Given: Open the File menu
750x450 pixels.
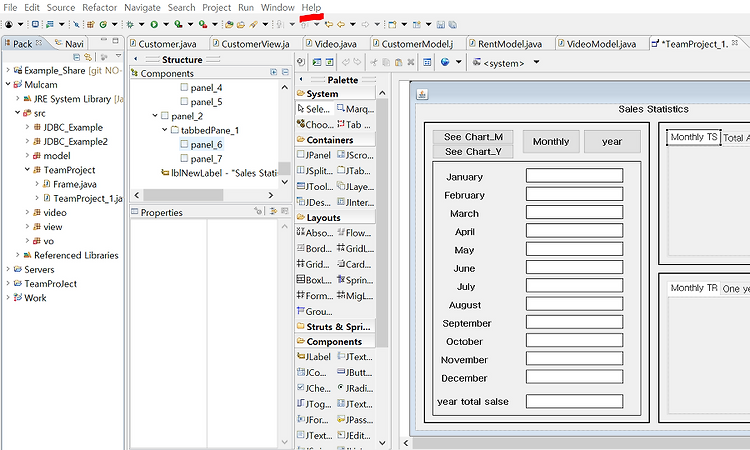Looking at the screenshot, I should [x=10, y=8].
